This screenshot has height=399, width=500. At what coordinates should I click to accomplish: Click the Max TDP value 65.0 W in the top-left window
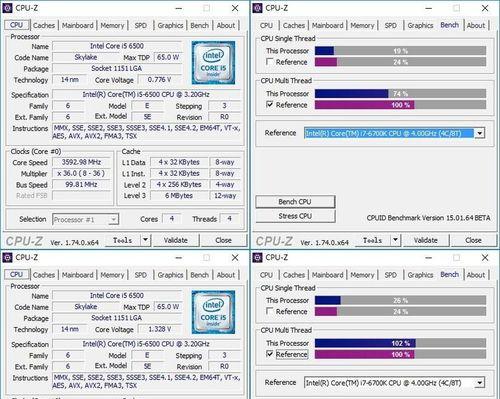coord(168,57)
